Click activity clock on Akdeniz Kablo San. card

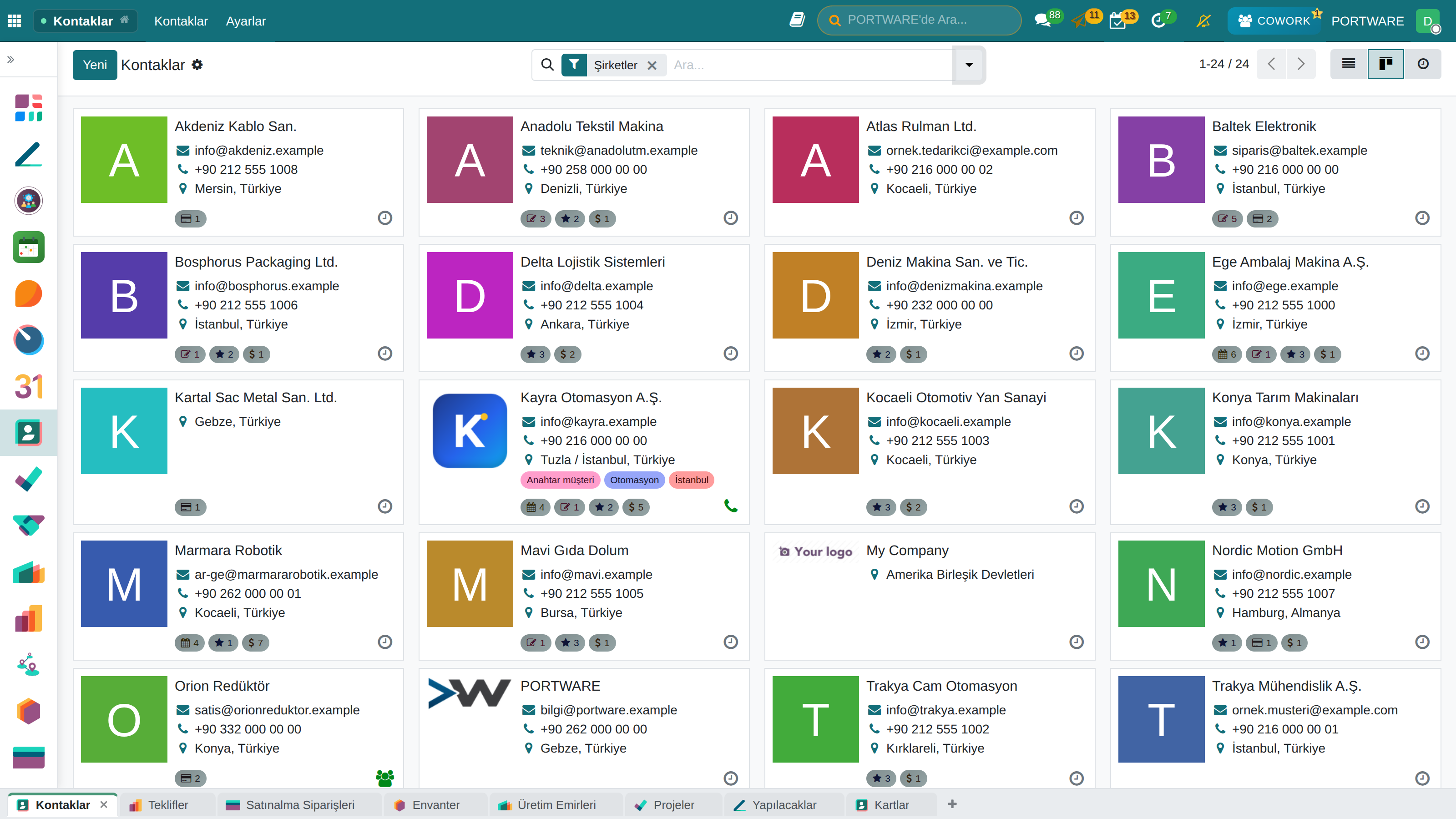pos(385,217)
